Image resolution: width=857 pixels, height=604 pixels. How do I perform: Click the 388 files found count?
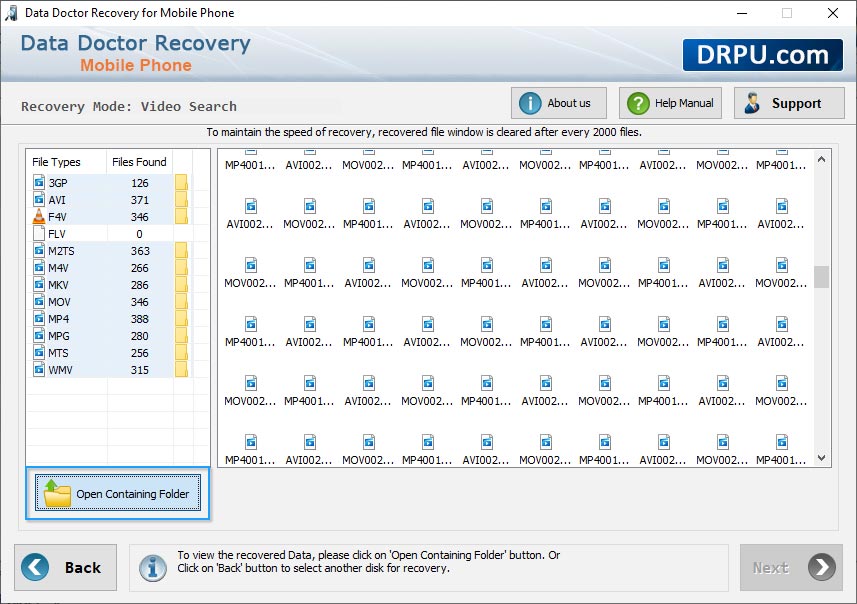(x=139, y=319)
